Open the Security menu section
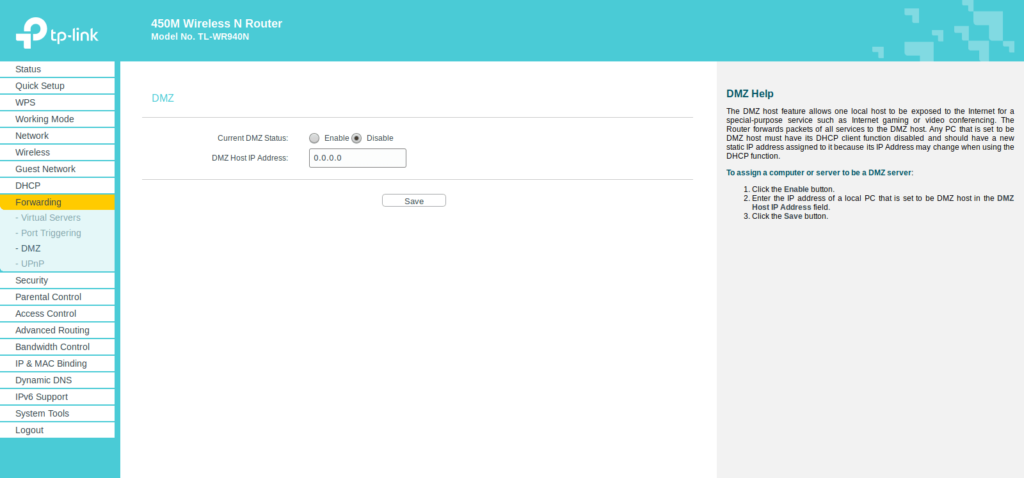Viewport: 1024px width, 478px height. pyautogui.click(x=32, y=281)
